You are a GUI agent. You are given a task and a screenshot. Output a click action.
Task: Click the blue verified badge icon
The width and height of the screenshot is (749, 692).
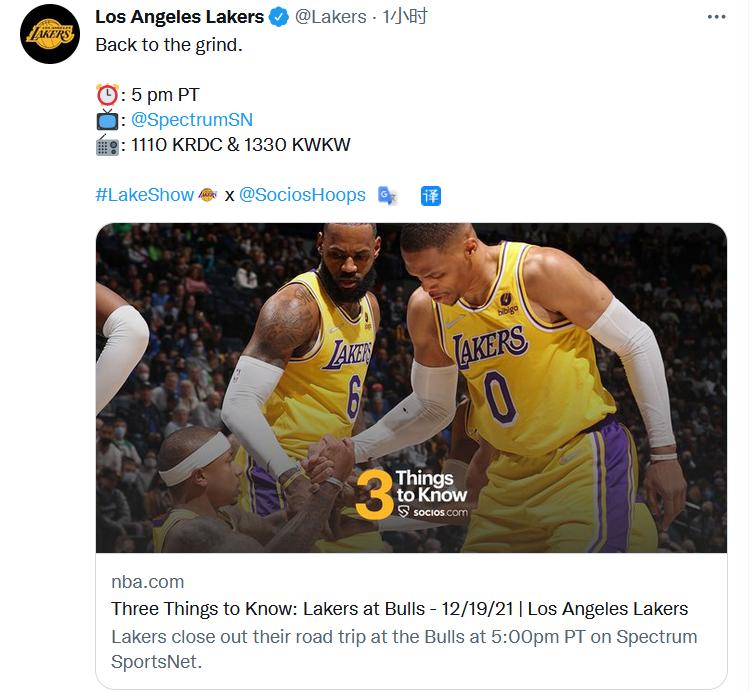click(x=279, y=17)
